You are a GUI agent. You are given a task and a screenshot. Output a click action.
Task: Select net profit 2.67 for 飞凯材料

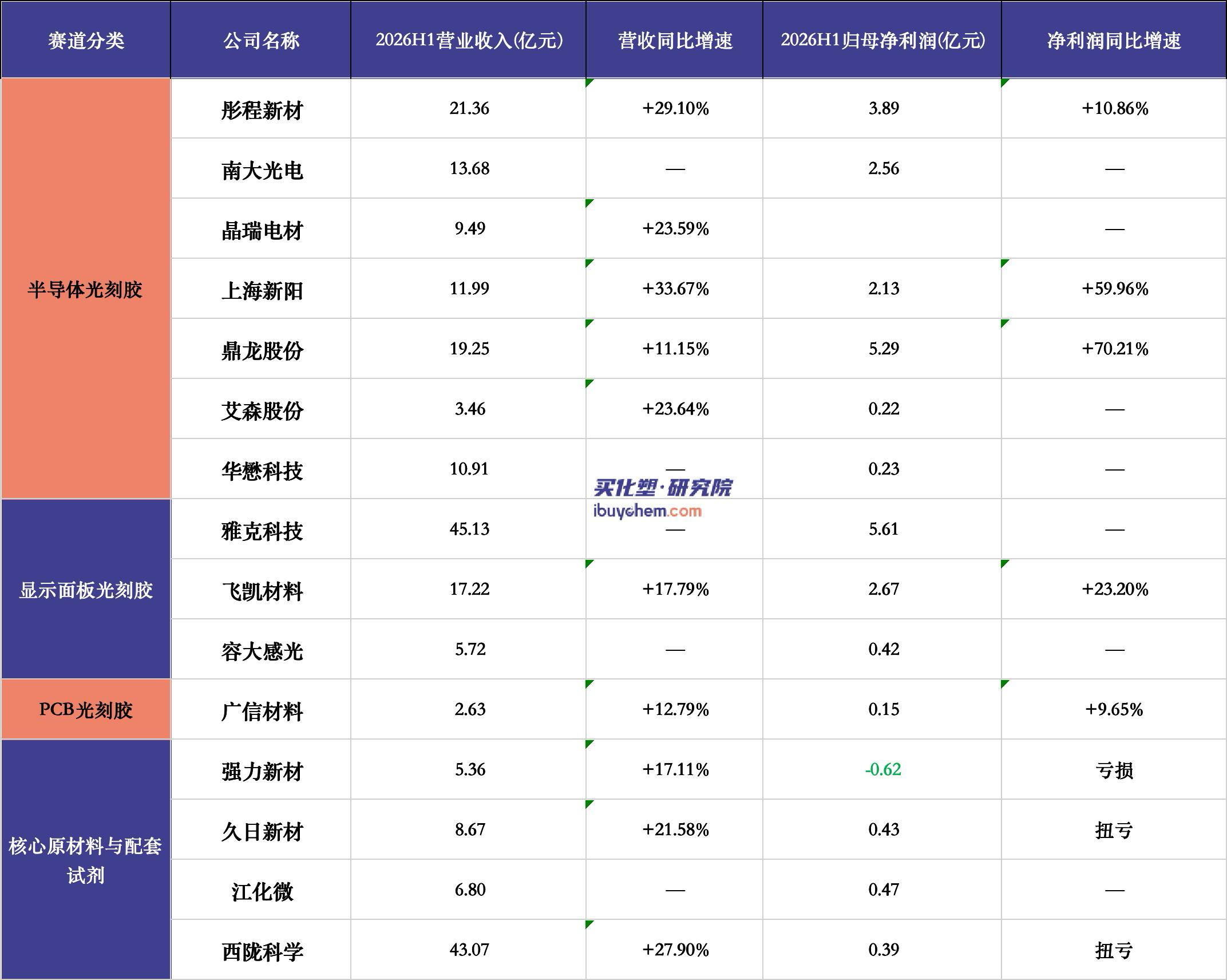(884, 589)
